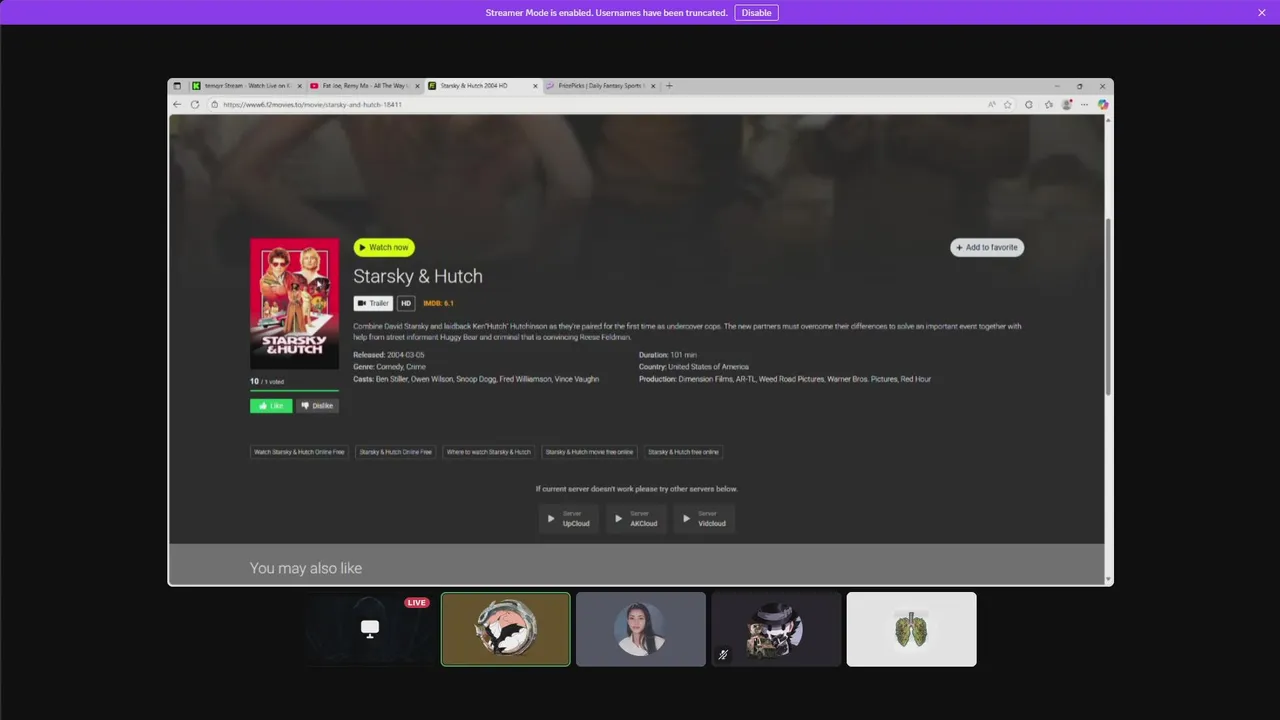Disable Streamer Mode in the purple banner
Viewport: 1280px width, 720px height.
[x=756, y=13]
